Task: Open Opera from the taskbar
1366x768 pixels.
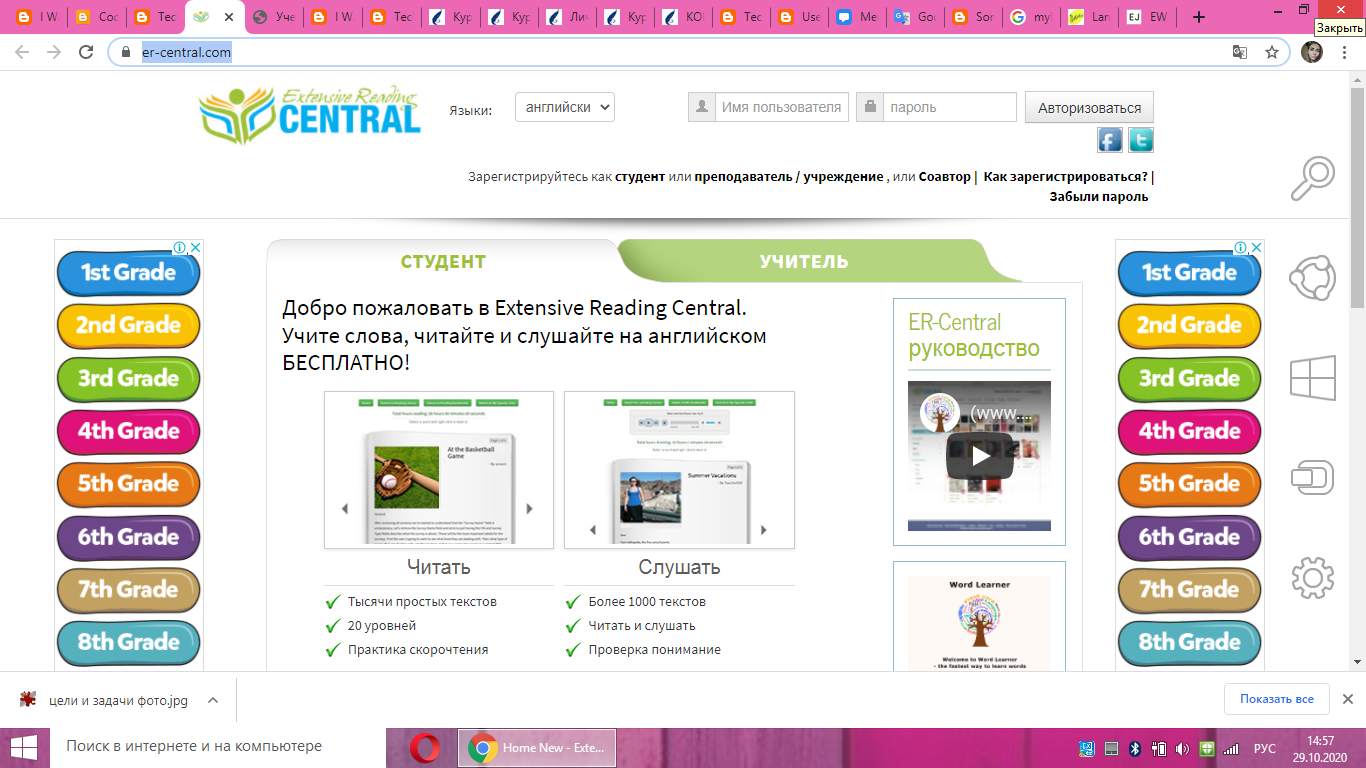Action: (x=424, y=747)
